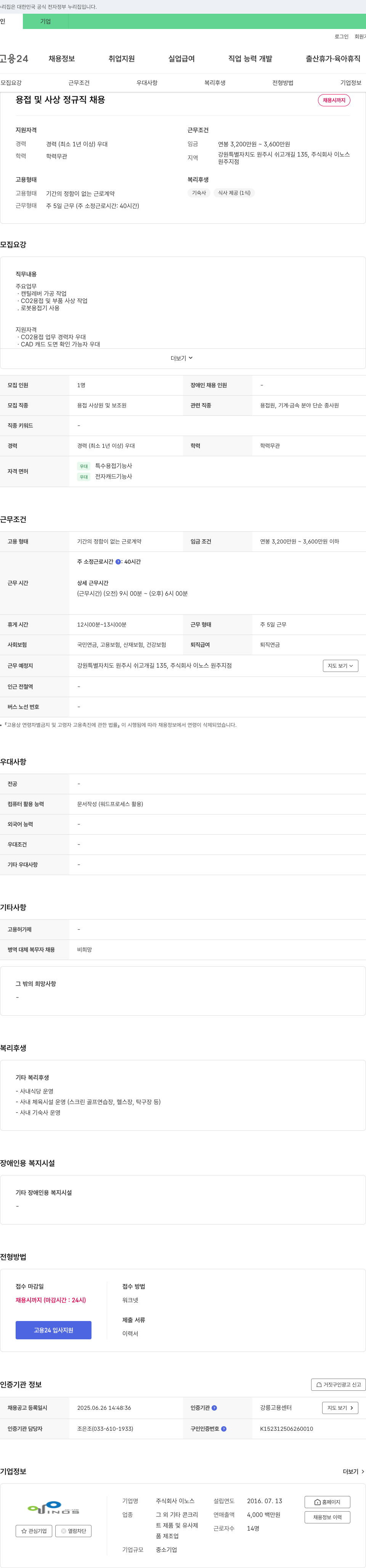Click the 우대 tag beside 전자캐드기능사
The image size is (366, 1568).
[x=84, y=477]
